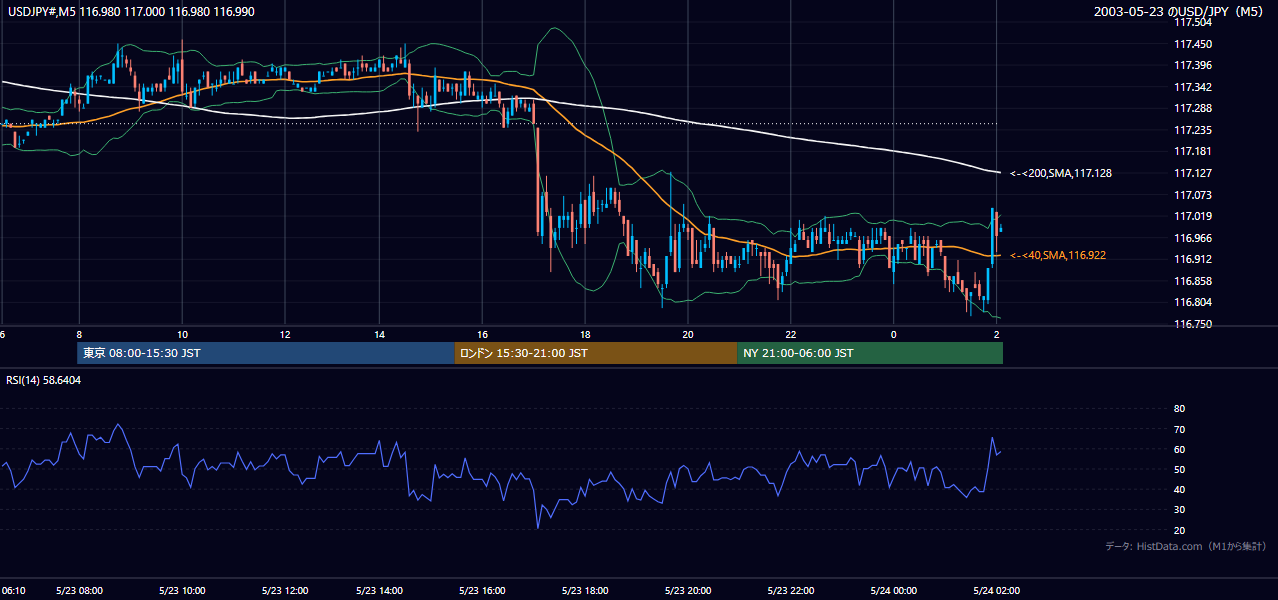Click price axis value 116.858

pyautogui.click(x=1191, y=281)
